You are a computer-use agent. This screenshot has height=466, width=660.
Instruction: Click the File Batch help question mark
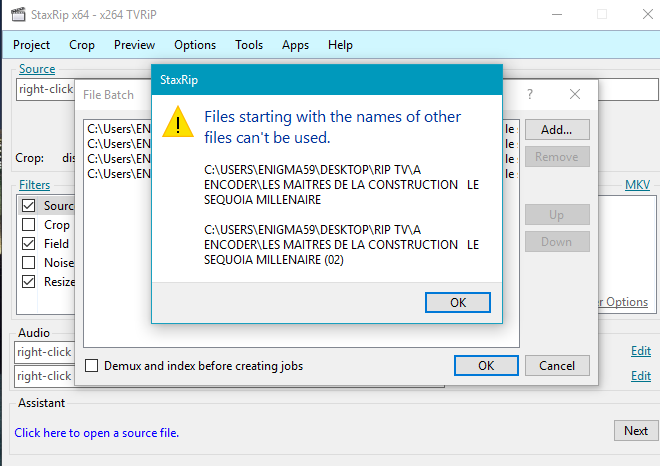coord(530,94)
